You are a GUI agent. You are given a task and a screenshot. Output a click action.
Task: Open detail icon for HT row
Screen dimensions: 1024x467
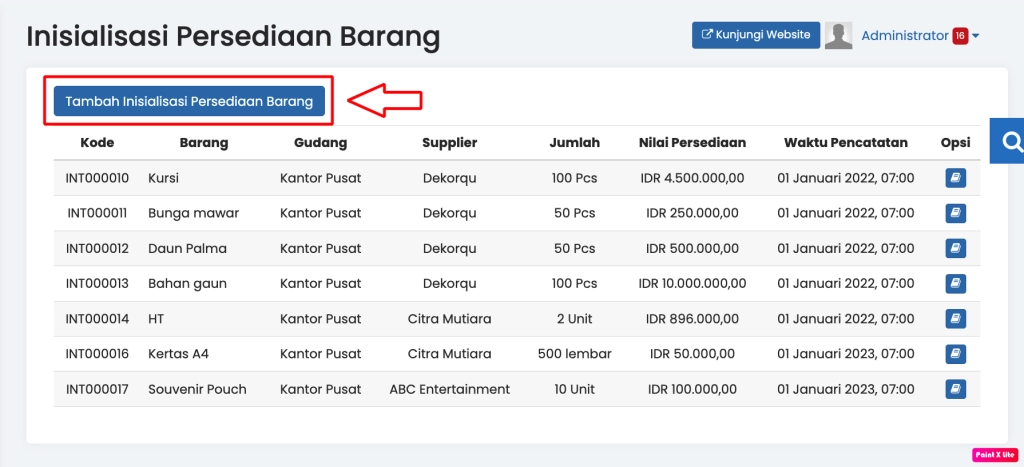[955, 319]
